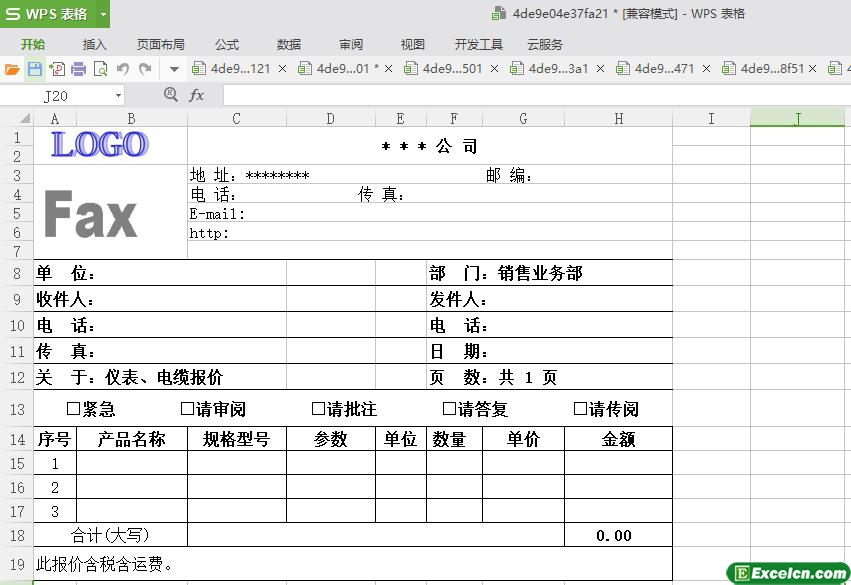
Task: Switch to the 4de9...471 document tab
Action: [x=656, y=69]
